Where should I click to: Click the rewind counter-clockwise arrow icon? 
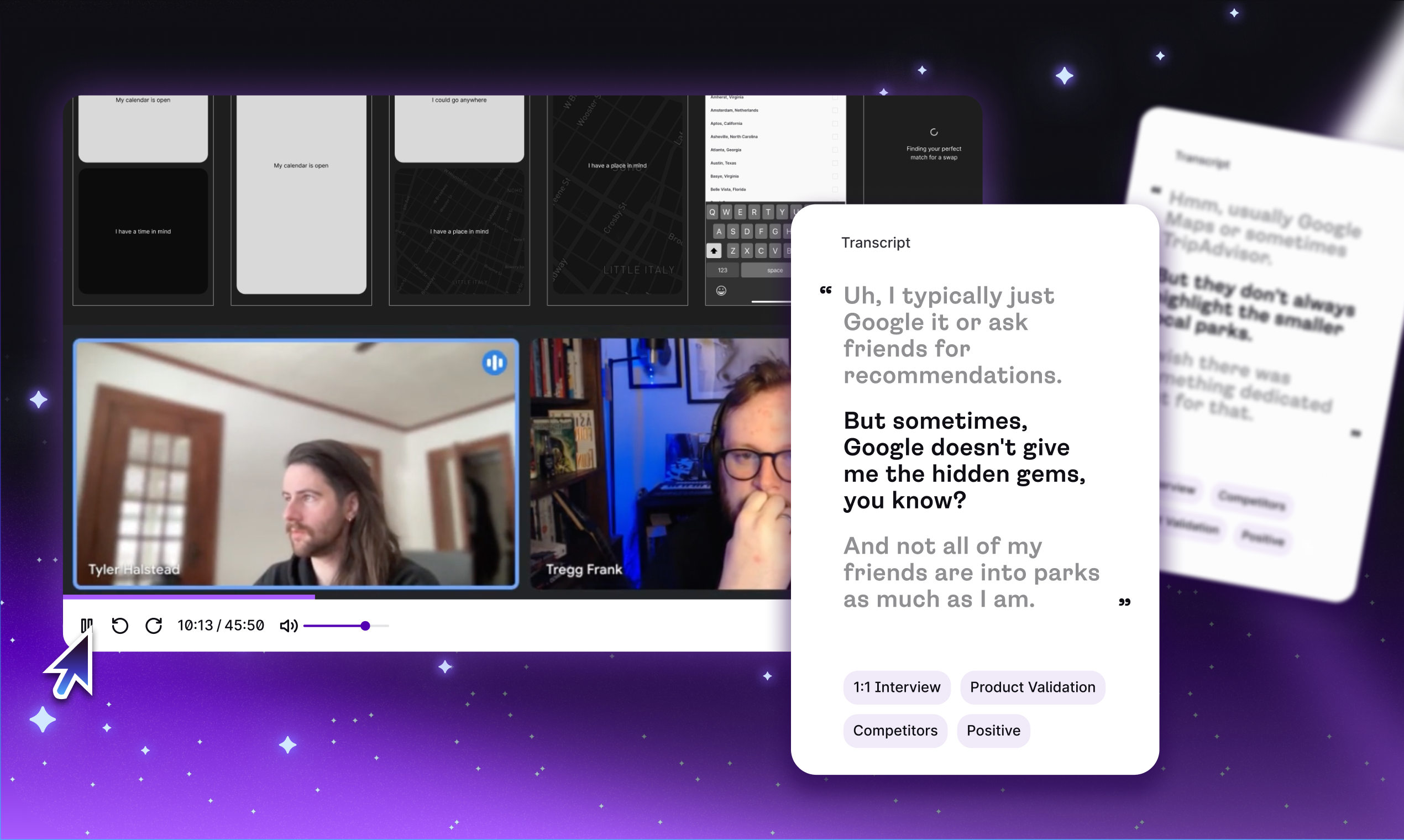coord(120,626)
